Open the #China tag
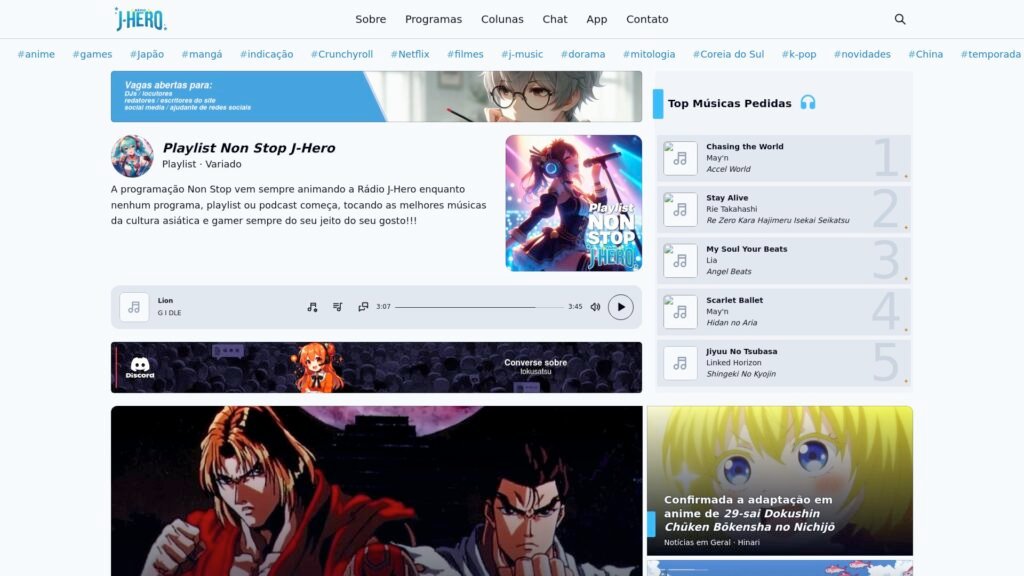The width and height of the screenshot is (1024, 576). pos(925,54)
